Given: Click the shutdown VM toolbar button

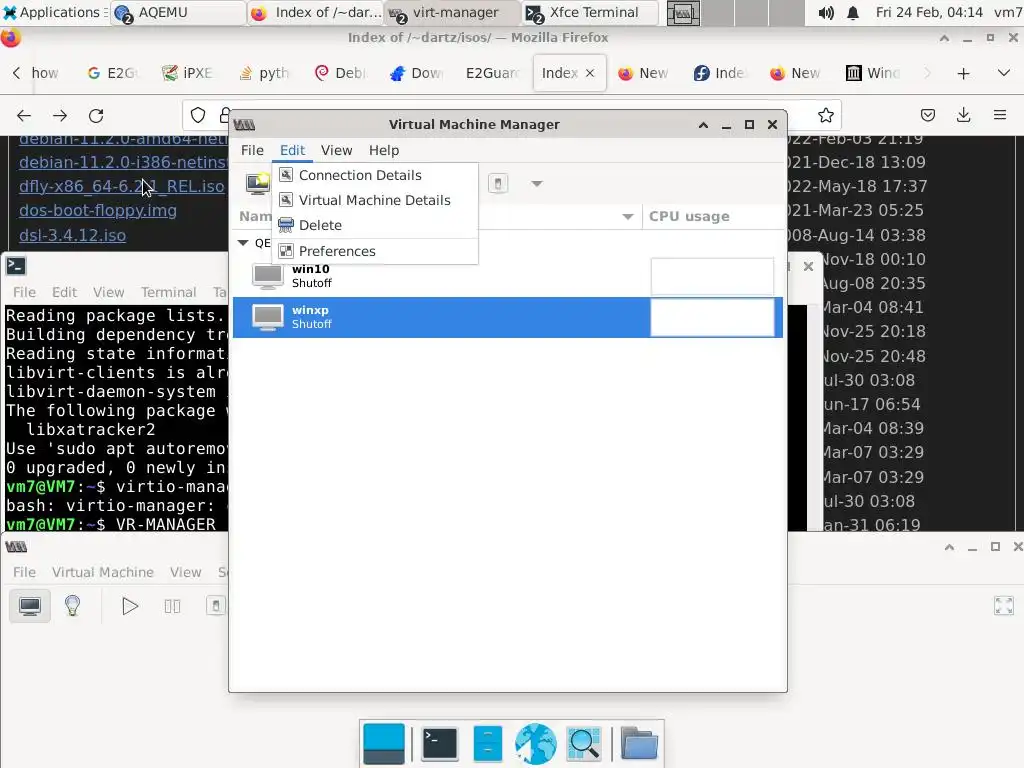Looking at the screenshot, I should pyautogui.click(x=498, y=184).
